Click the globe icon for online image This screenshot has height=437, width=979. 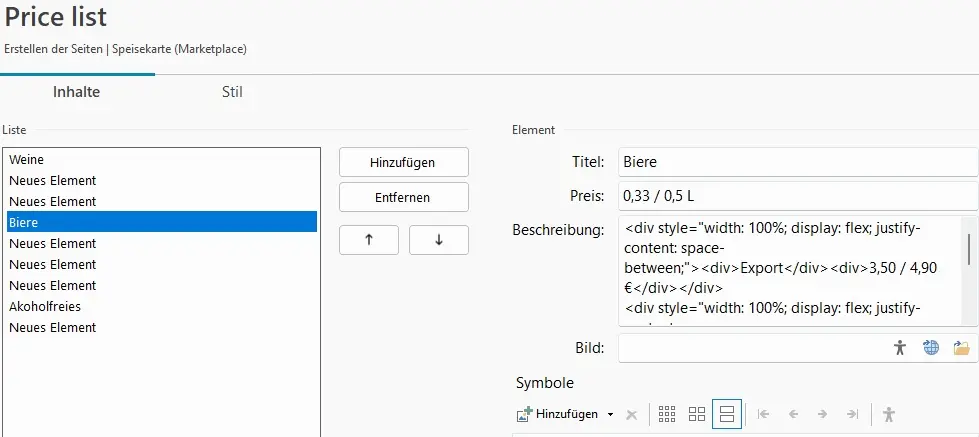tap(931, 348)
